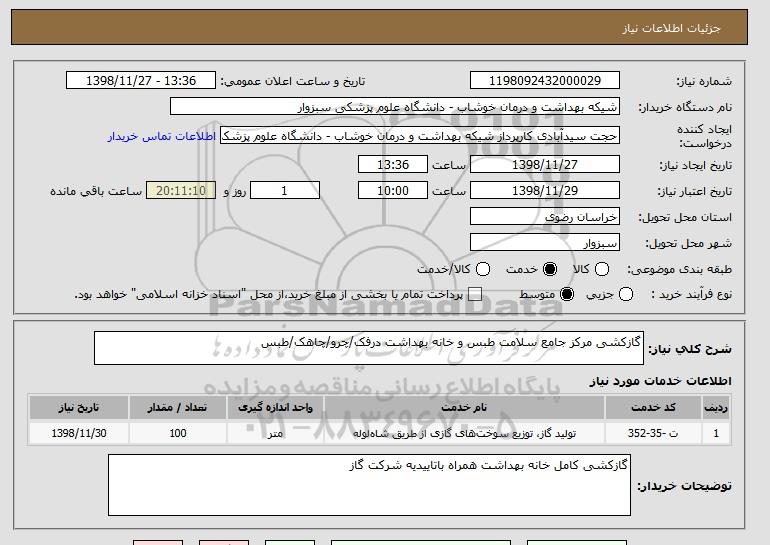Click the countdown timer 20:11:10
The image size is (770, 545).
coord(181,191)
